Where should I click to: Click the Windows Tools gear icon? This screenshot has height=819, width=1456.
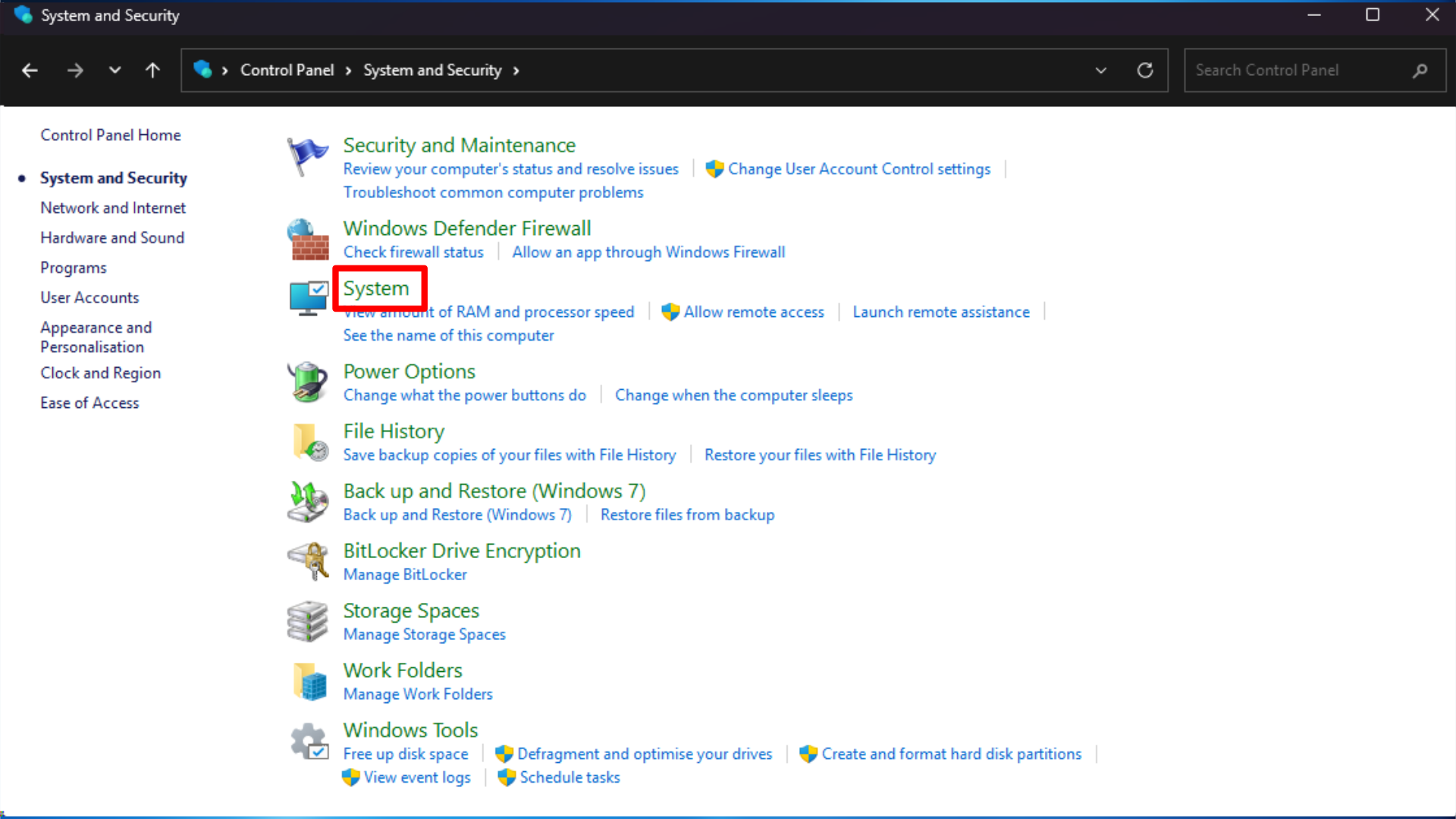click(x=309, y=741)
